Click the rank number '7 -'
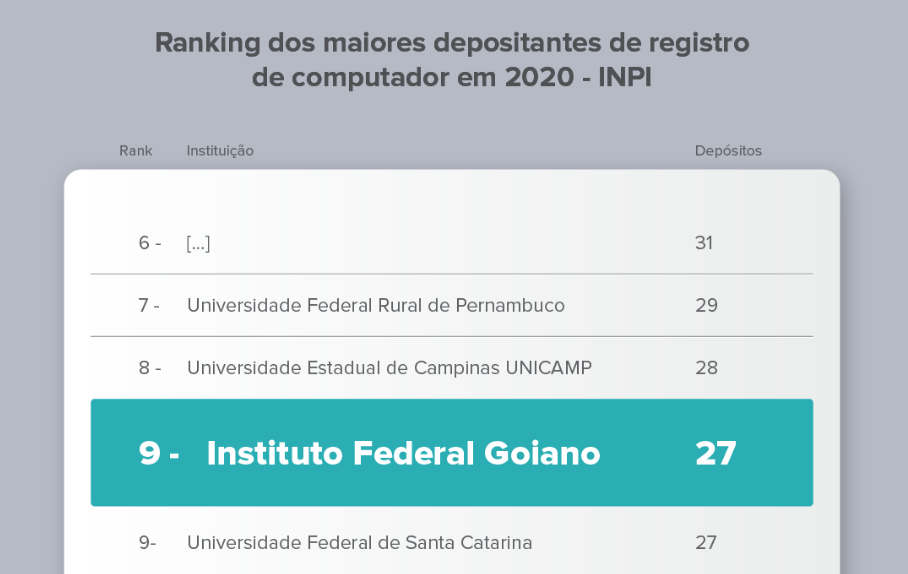 tap(149, 305)
